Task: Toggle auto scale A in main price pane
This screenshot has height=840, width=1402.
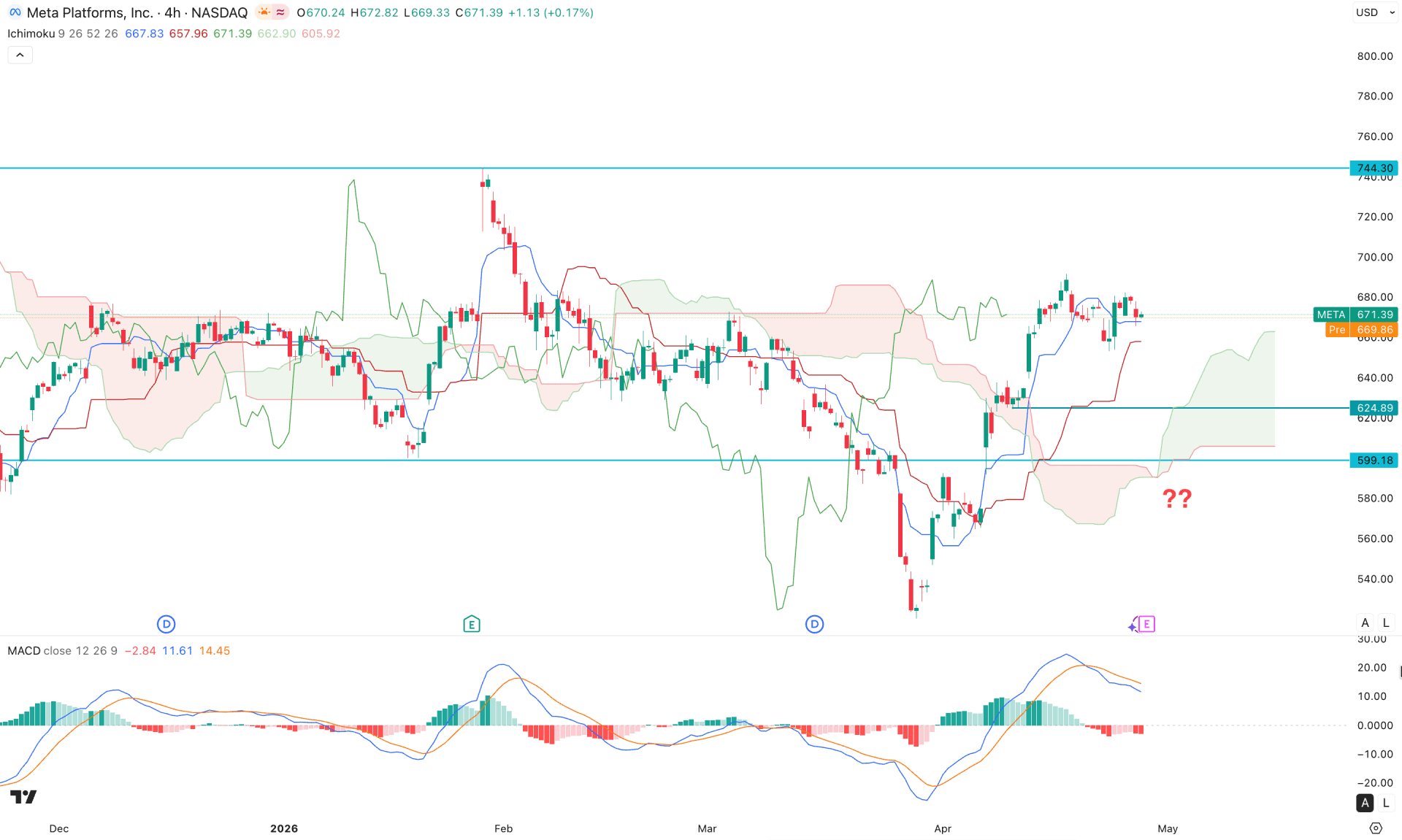Action: tap(1365, 623)
